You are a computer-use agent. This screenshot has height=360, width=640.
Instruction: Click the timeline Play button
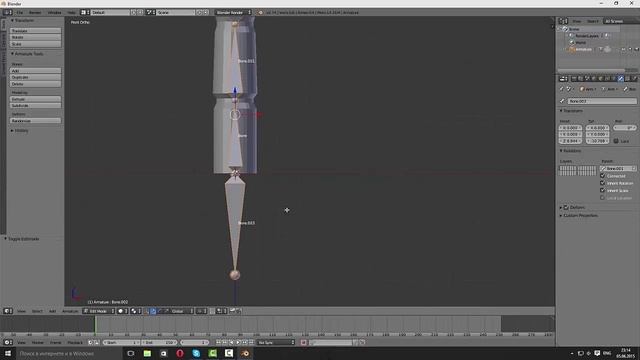click(x=238, y=342)
